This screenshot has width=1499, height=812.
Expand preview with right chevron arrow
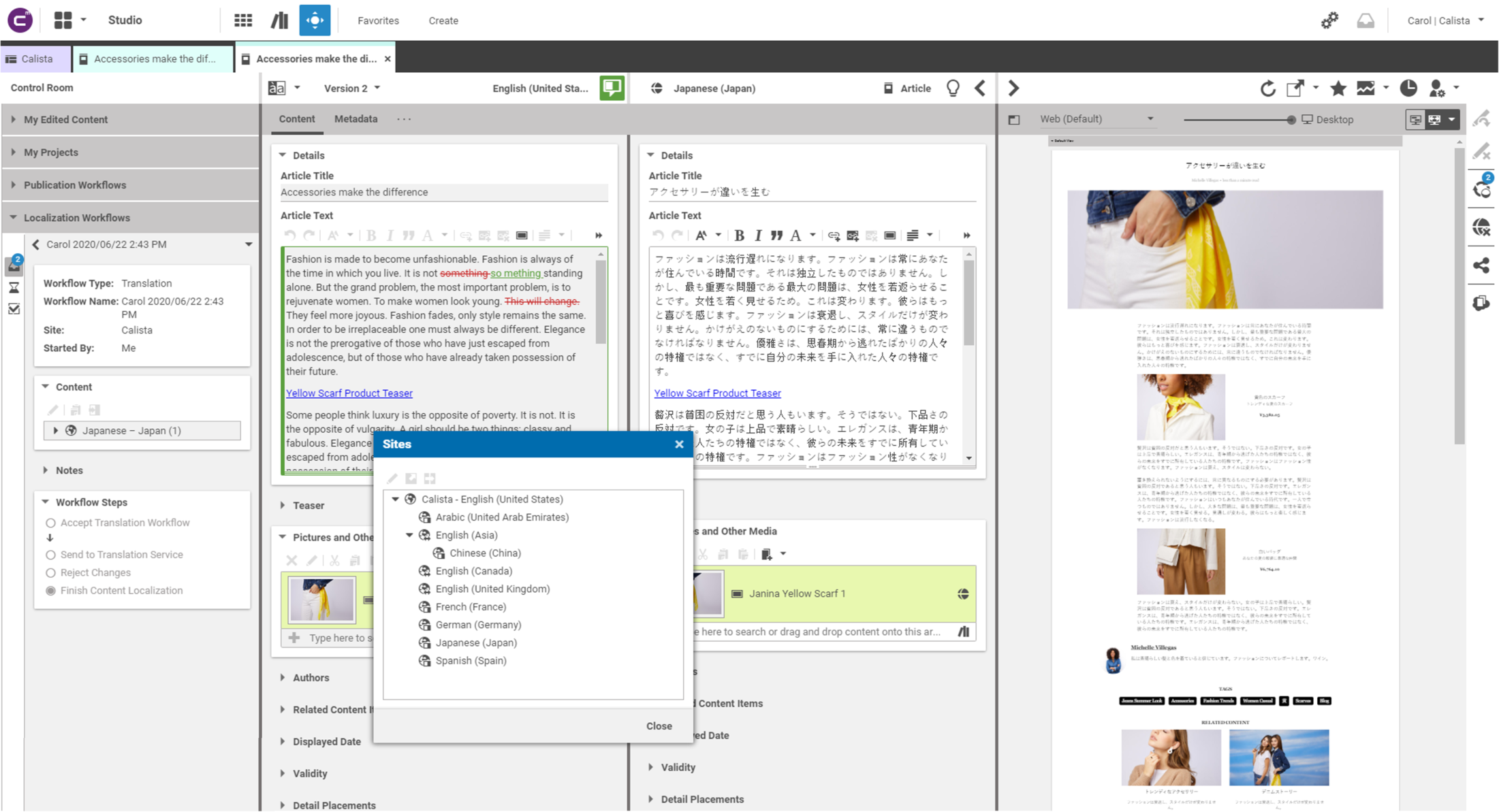tap(1013, 88)
